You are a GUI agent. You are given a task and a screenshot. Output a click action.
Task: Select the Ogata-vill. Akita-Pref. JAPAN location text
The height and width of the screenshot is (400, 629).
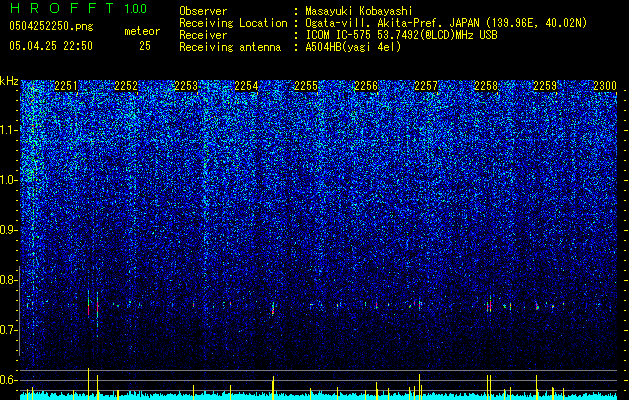pyautogui.click(x=446, y=23)
